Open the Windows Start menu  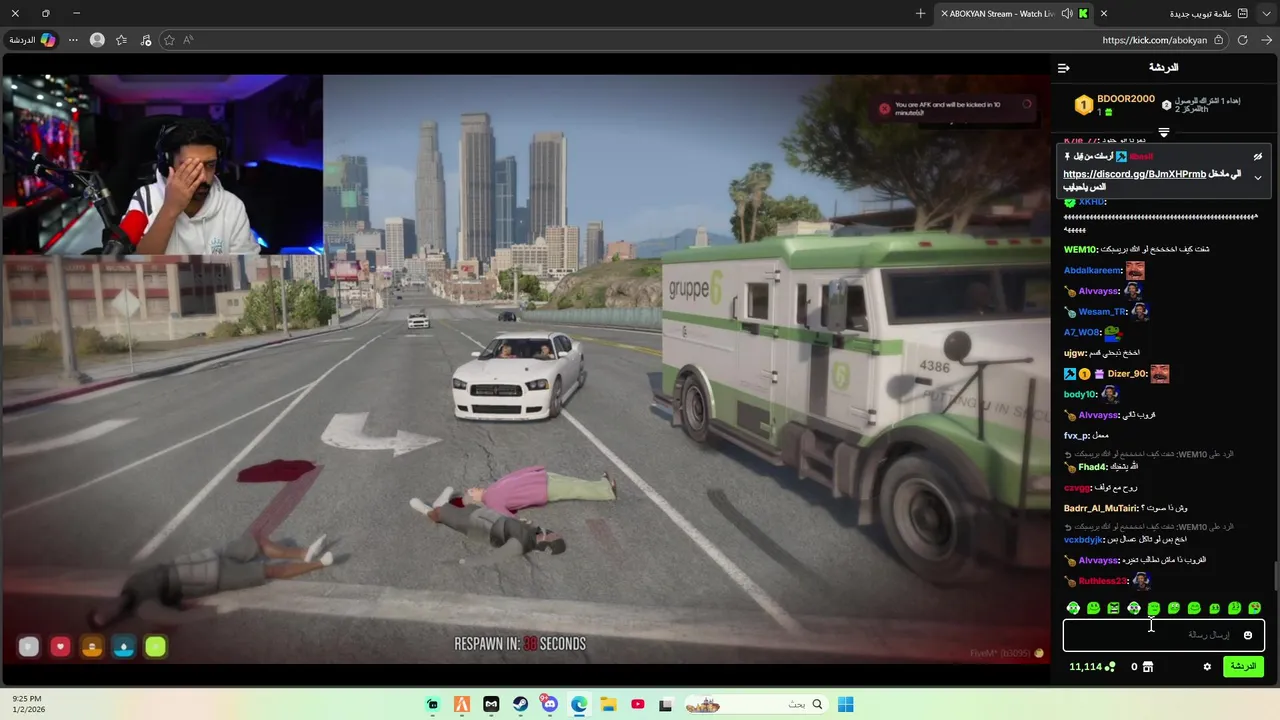[x=845, y=704]
